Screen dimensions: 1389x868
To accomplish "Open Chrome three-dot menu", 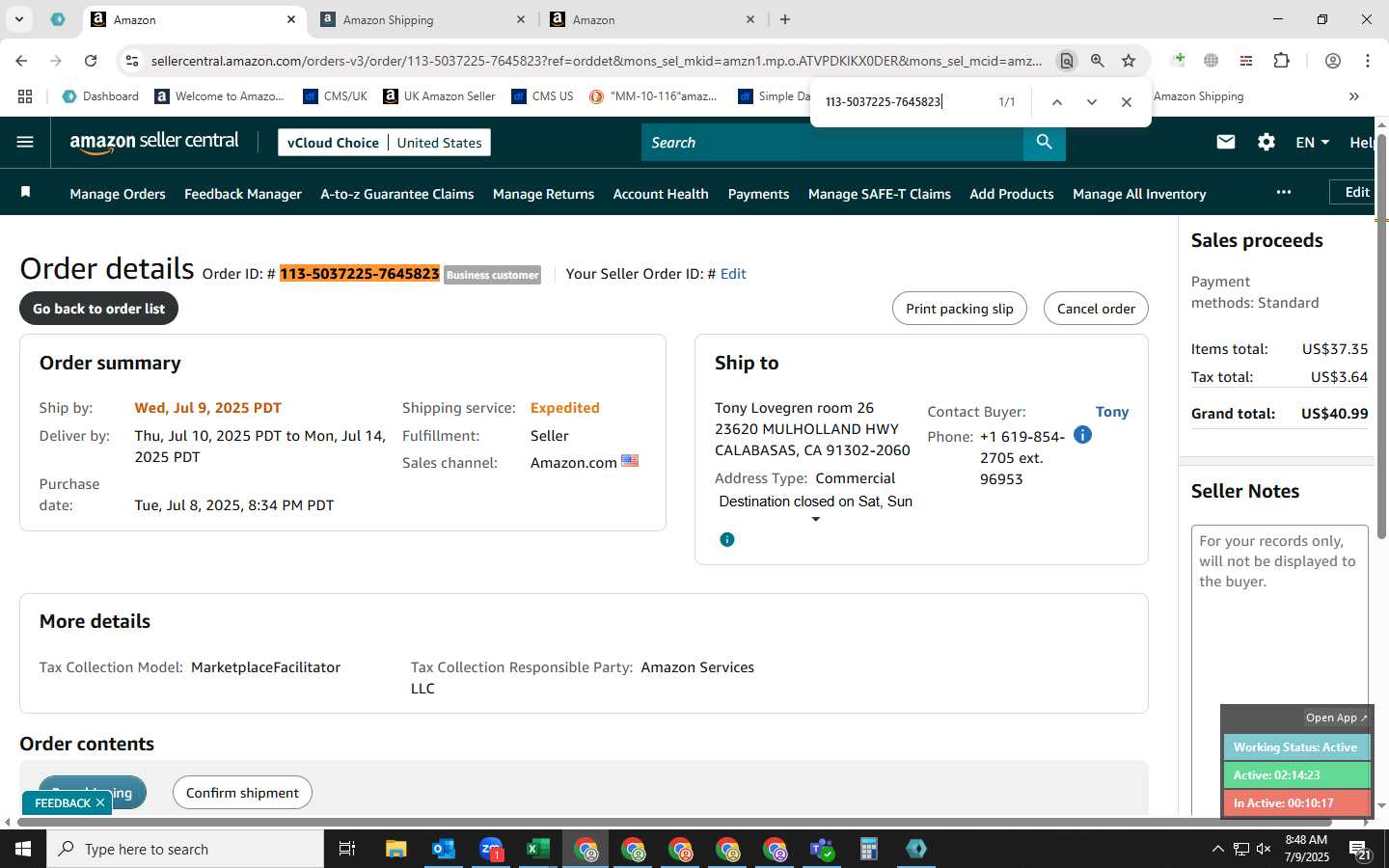I will pyautogui.click(x=1368, y=61).
